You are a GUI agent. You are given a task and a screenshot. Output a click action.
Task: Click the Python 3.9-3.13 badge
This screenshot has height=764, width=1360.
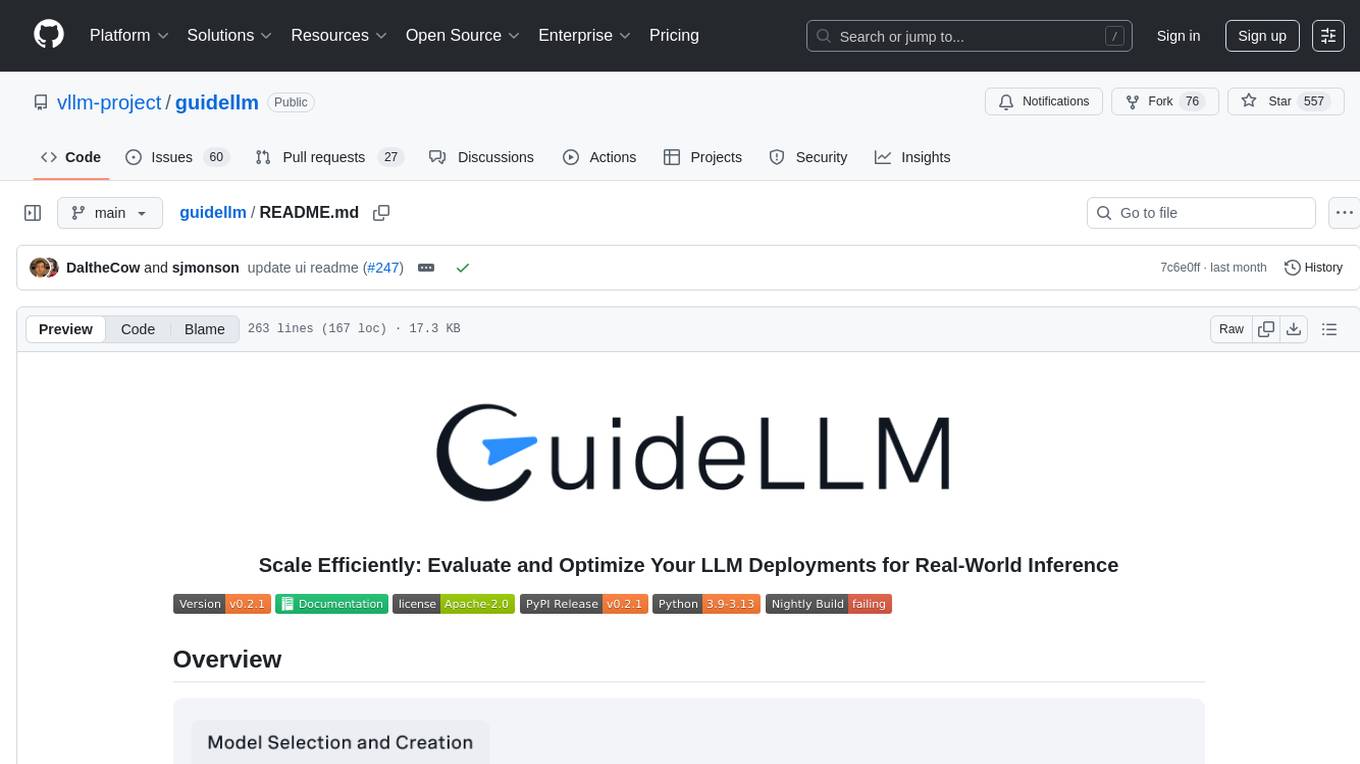pos(707,604)
